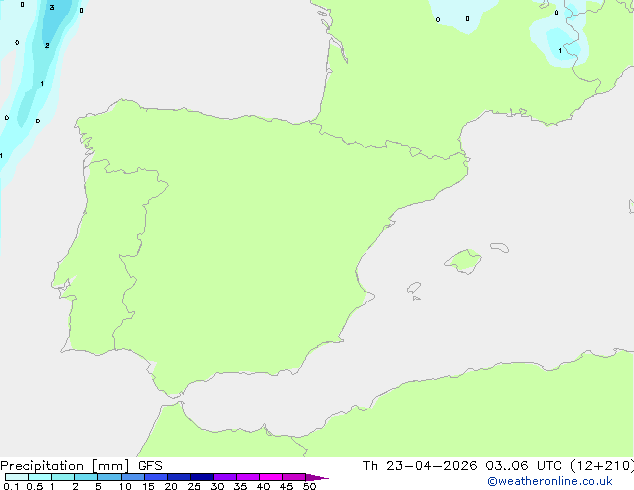This screenshot has height=490, width=634.
Task: Pick the legend swatch between 40 and 45
Action: pos(271,477)
